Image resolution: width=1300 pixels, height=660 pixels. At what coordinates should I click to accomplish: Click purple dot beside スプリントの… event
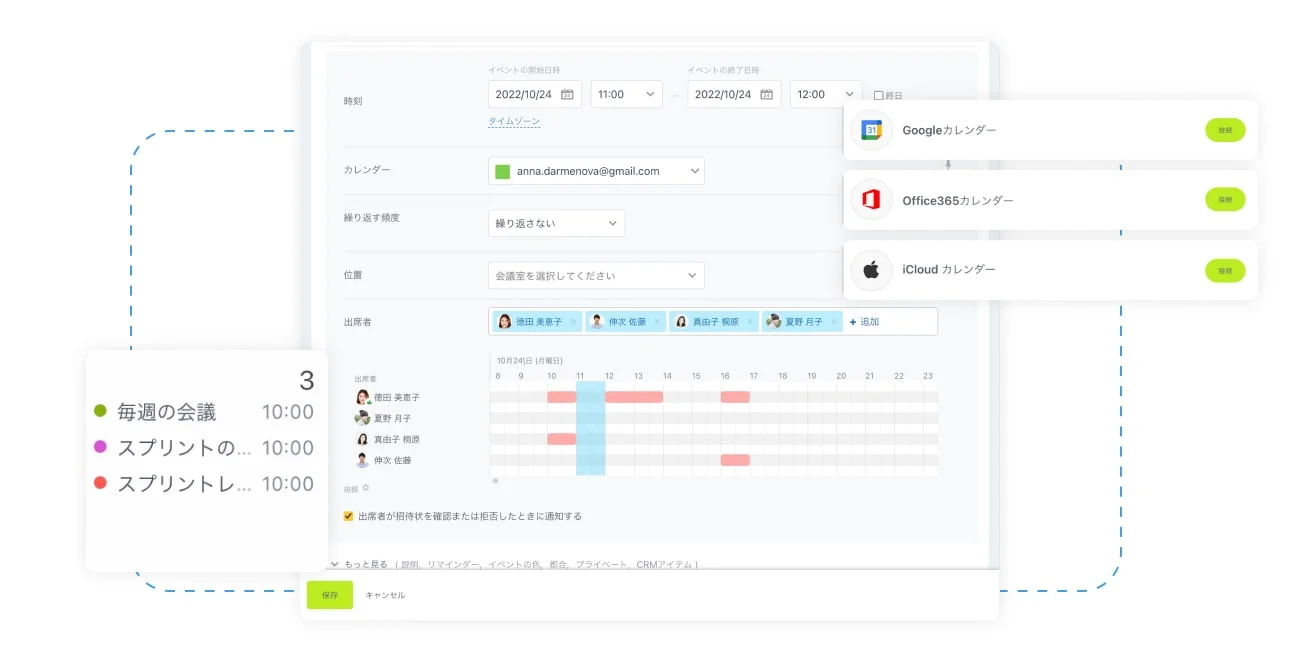point(100,447)
